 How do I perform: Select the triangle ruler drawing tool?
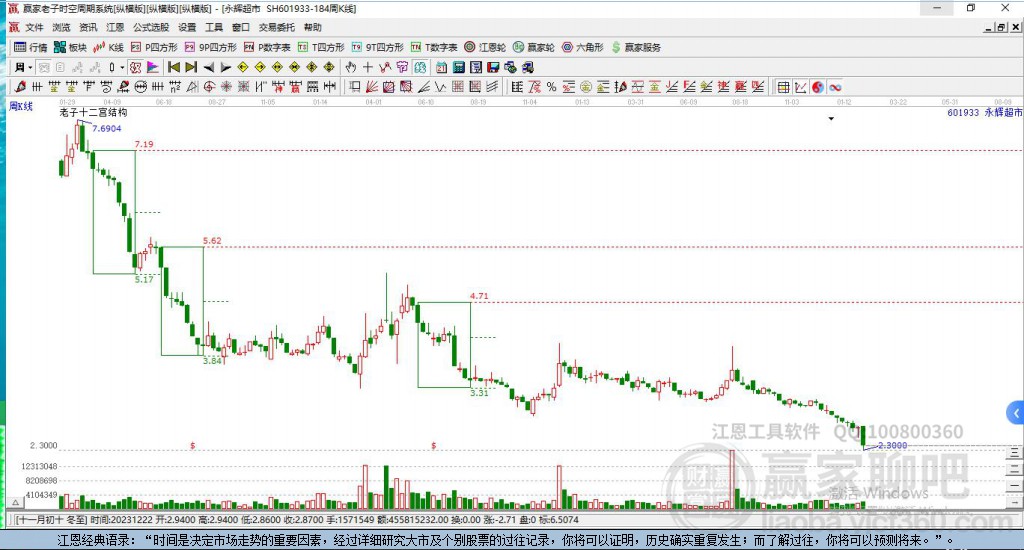(192, 87)
